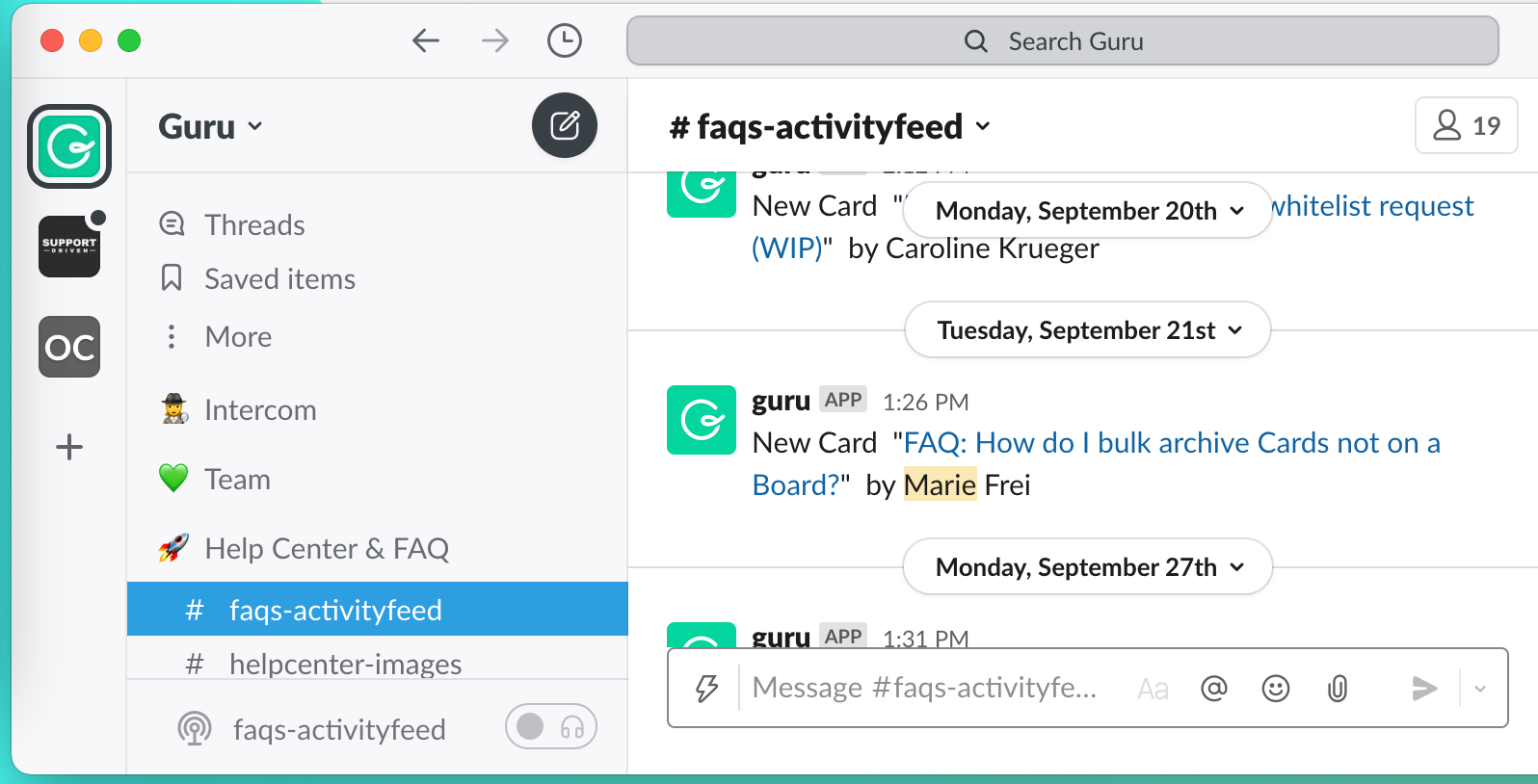
Task: Click the 1:26 PM message timestamp
Action: (x=926, y=402)
